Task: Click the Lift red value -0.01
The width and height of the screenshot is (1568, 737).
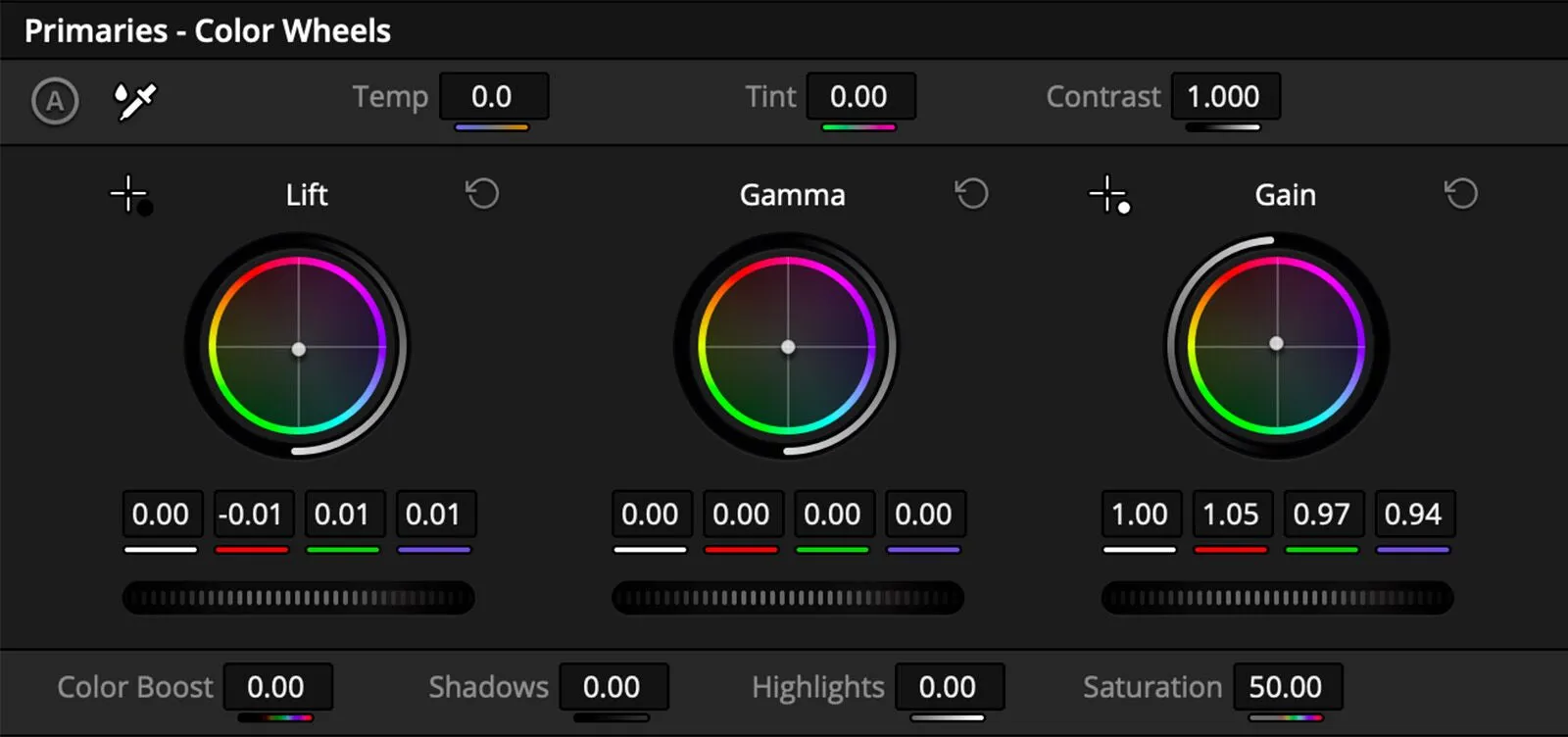Action: (252, 515)
